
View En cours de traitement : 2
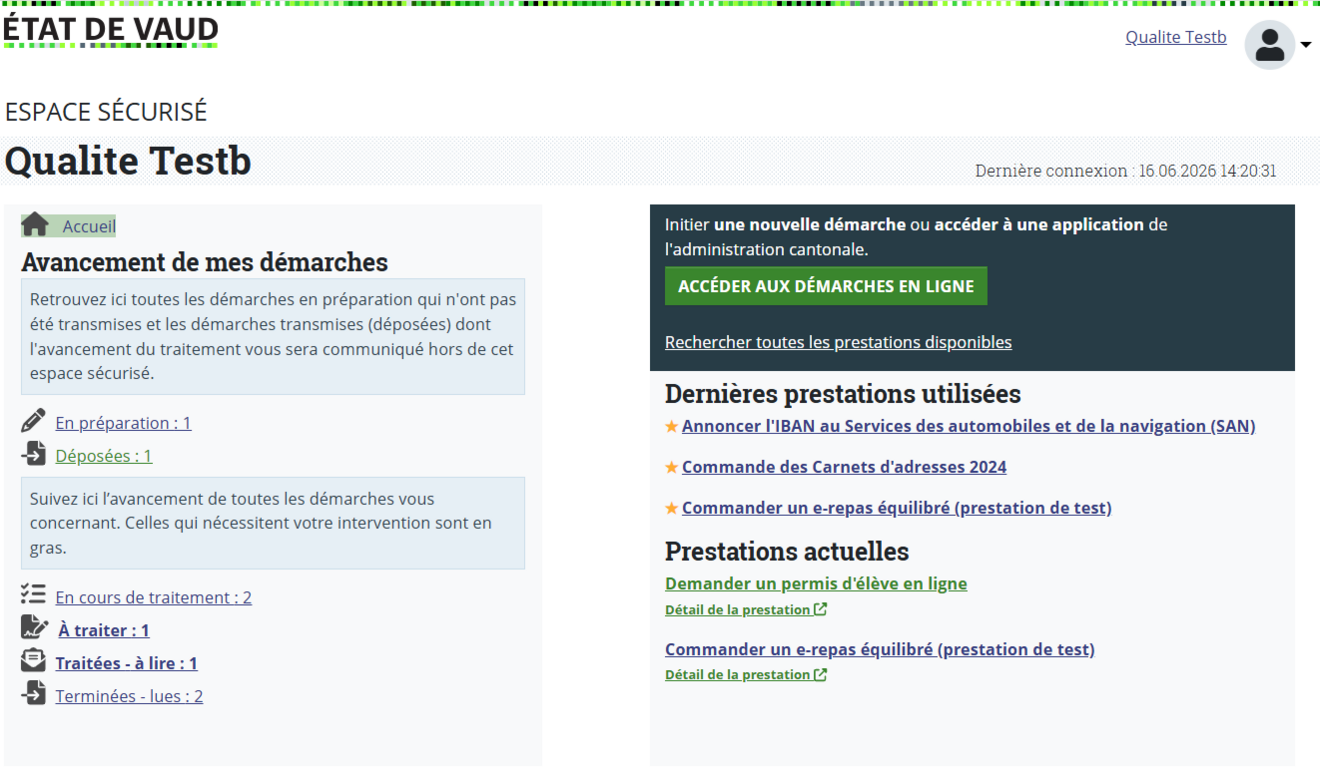click(x=153, y=598)
